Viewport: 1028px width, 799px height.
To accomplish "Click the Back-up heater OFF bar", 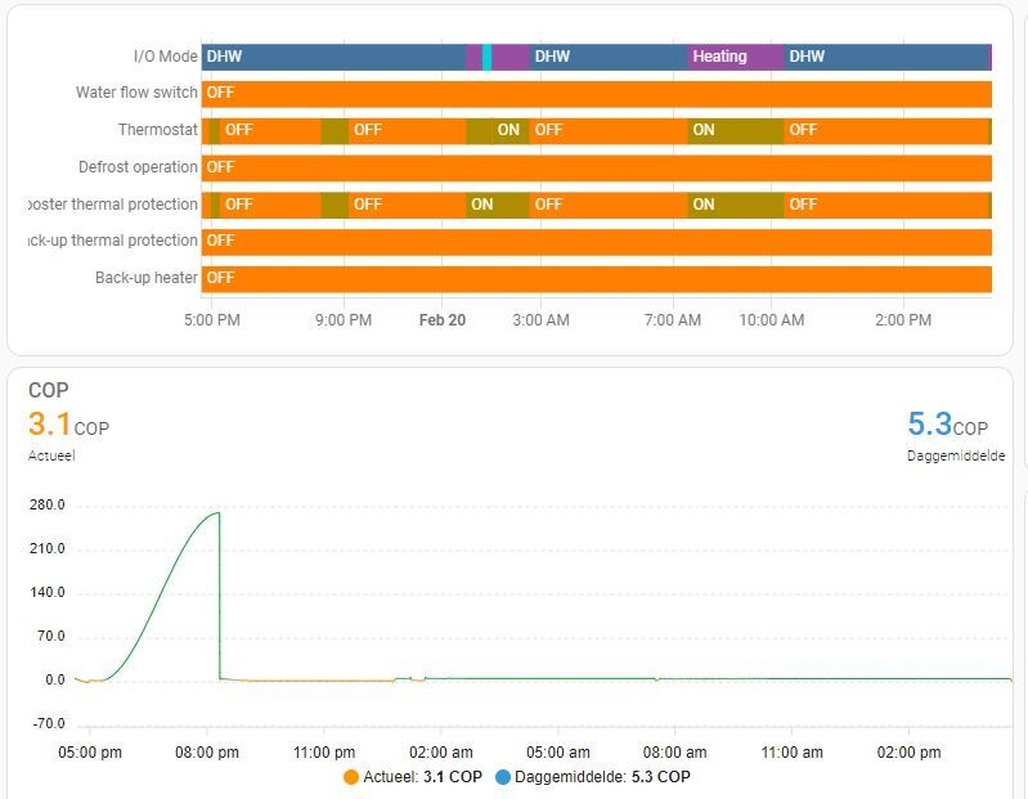I will [x=597, y=279].
